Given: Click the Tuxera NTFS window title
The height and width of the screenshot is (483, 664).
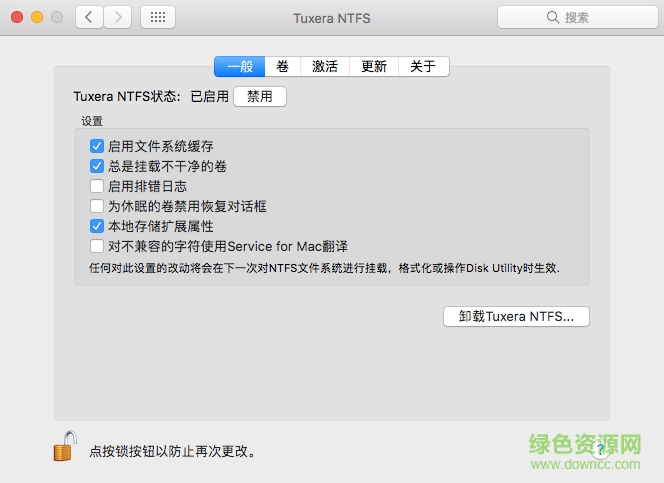Looking at the screenshot, I should coord(332,18).
